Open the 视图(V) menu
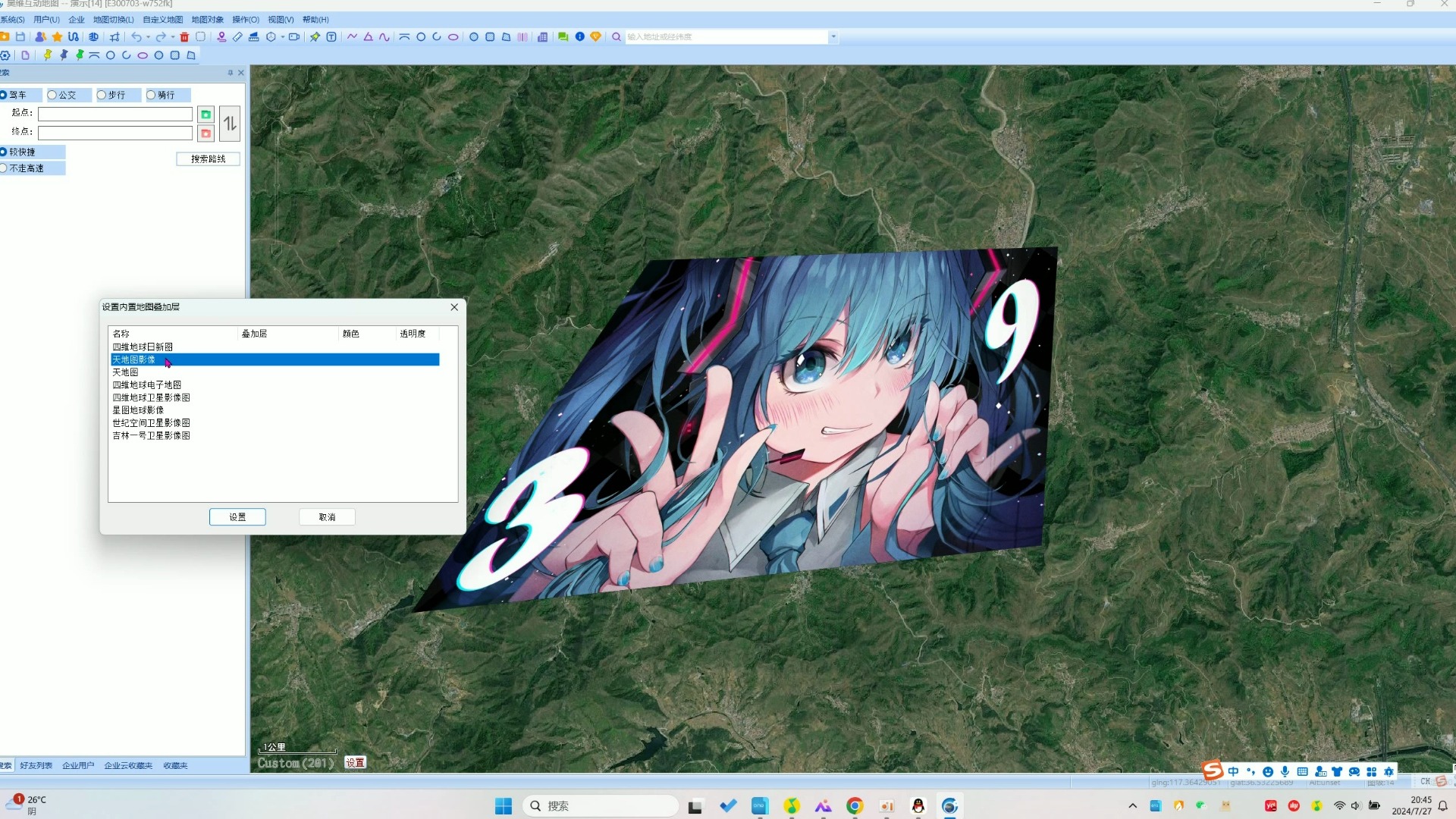This screenshot has height=819, width=1456. coord(281,20)
